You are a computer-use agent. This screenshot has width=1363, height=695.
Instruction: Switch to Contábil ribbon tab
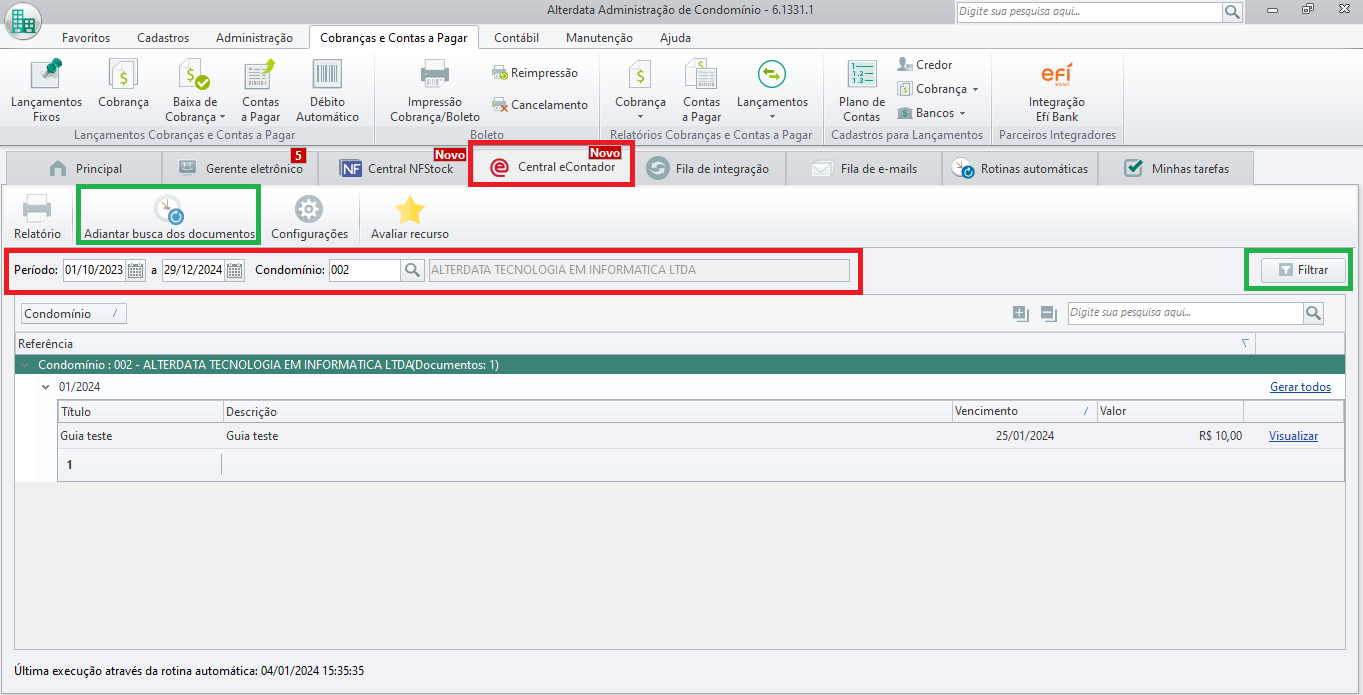[517, 38]
